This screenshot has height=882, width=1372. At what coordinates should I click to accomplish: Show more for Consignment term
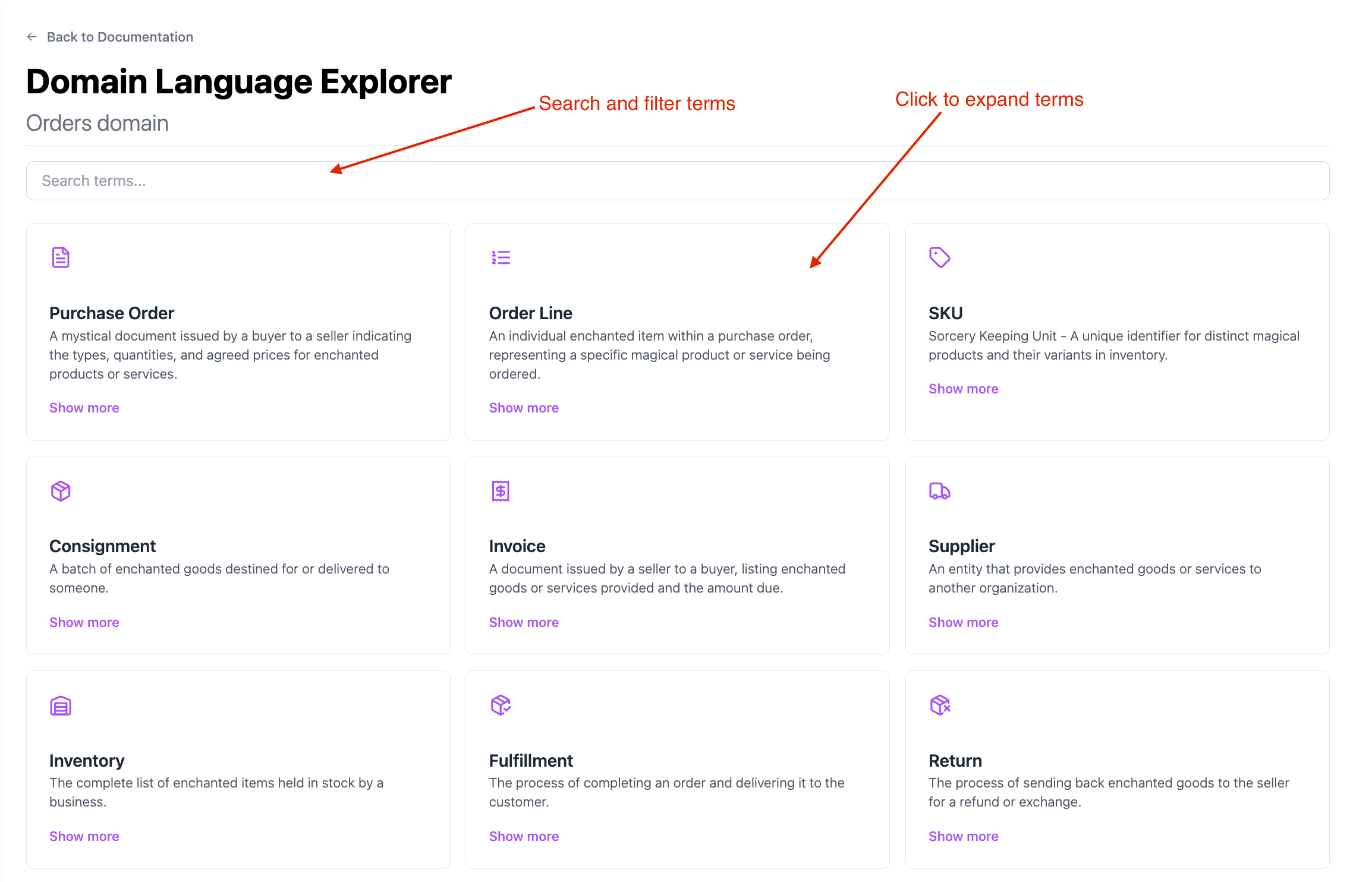84,622
